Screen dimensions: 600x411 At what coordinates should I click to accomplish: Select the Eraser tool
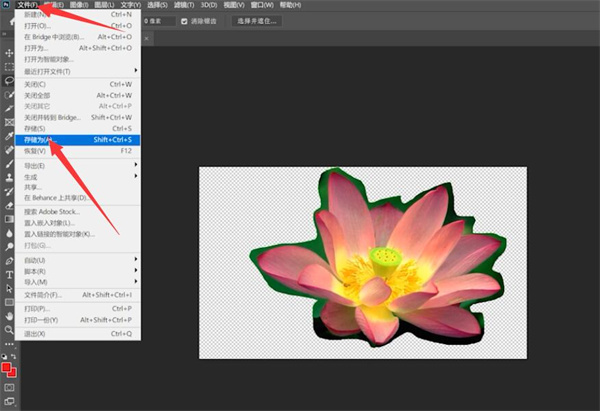click(9, 204)
